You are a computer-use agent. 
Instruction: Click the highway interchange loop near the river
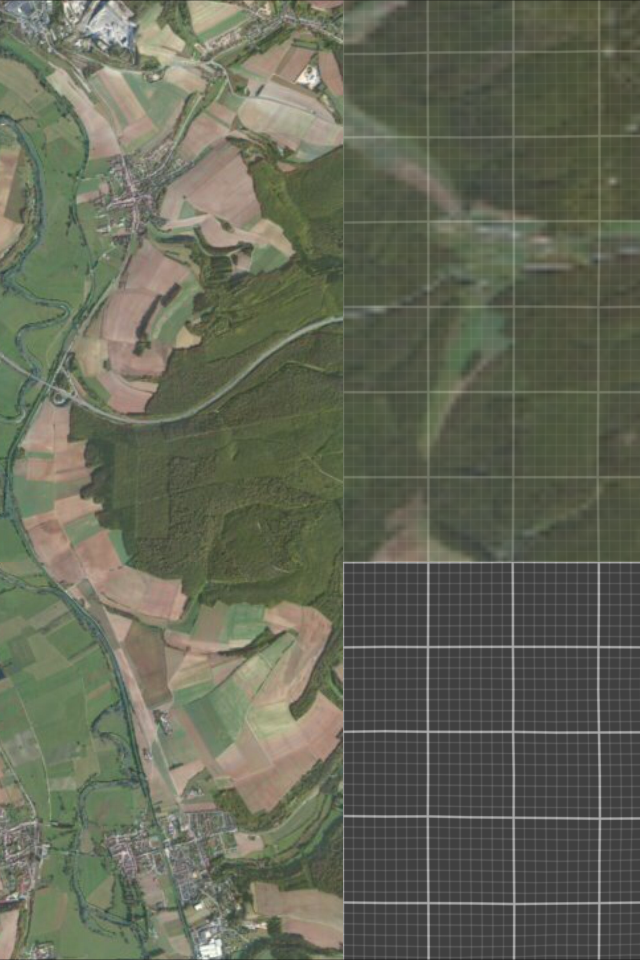tap(58, 388)
